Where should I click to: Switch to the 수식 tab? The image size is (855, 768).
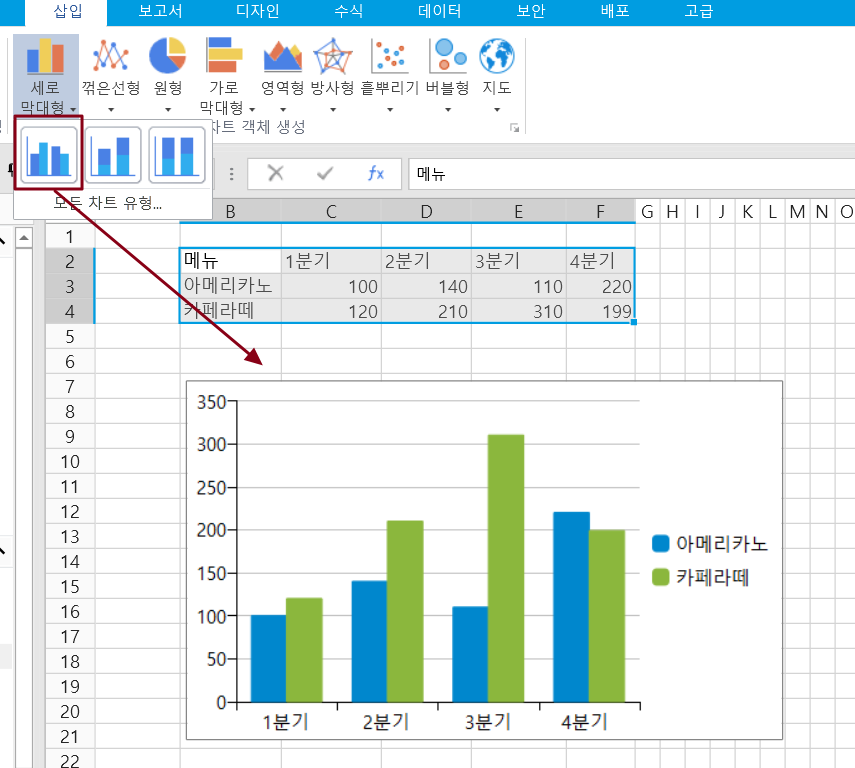(x=348, y=12)
